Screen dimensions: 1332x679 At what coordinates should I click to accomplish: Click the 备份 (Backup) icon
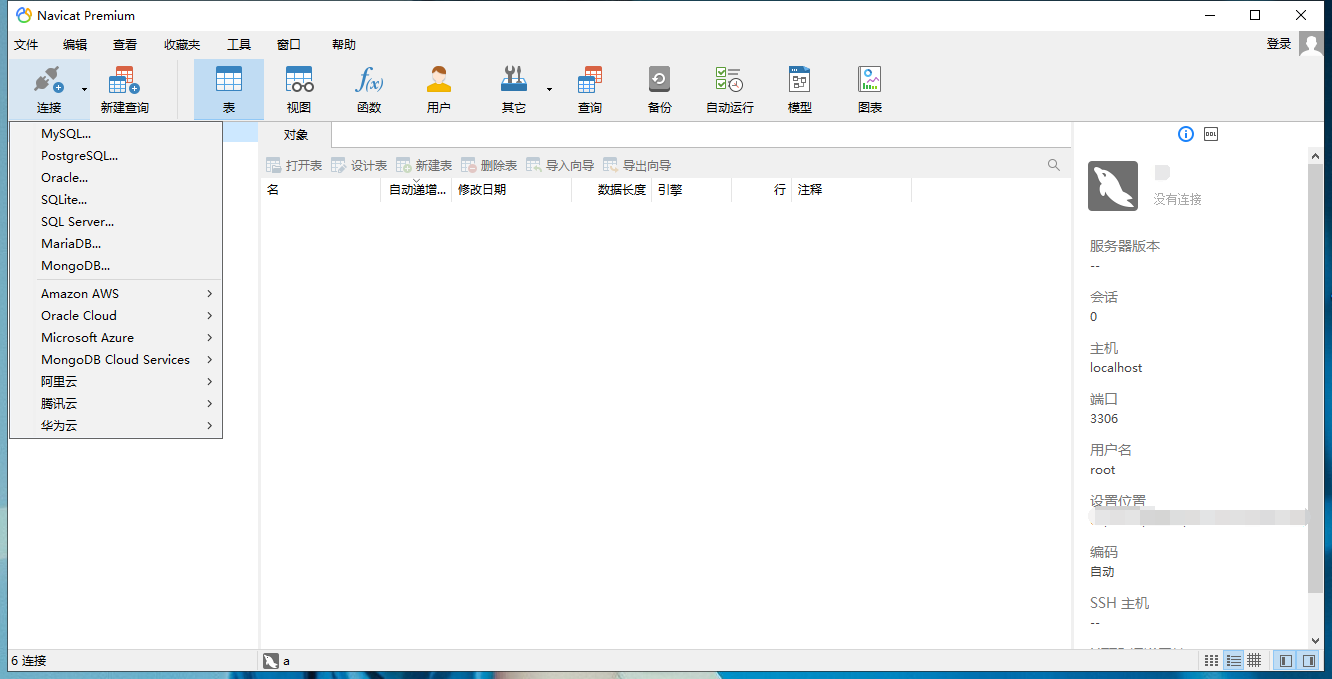[x=659, y=89]
